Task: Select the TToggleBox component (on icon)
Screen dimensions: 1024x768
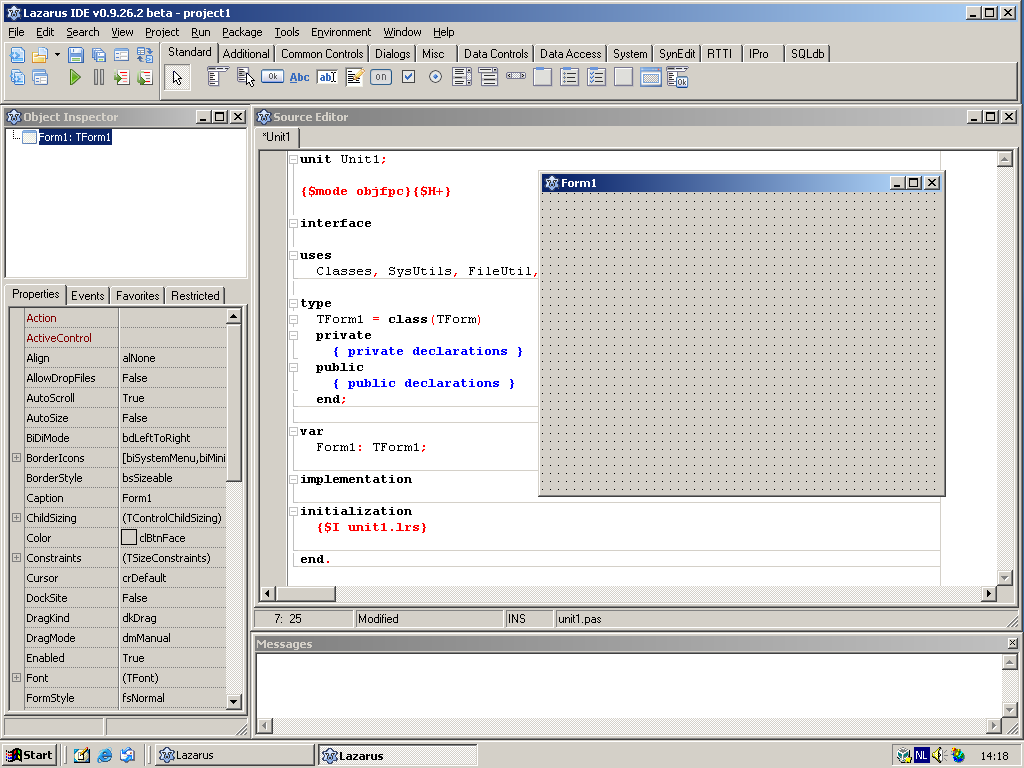Action: (x=380, y=76)
